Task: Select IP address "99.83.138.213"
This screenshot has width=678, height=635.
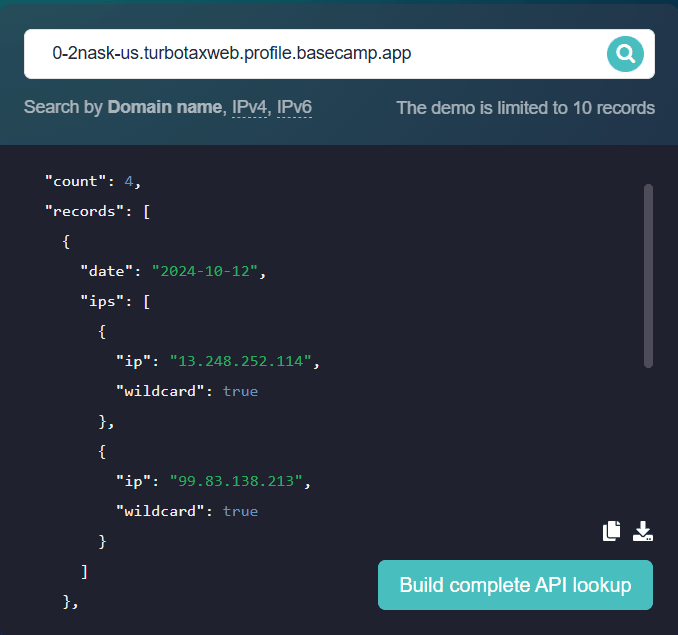Action: pos(236,481)
